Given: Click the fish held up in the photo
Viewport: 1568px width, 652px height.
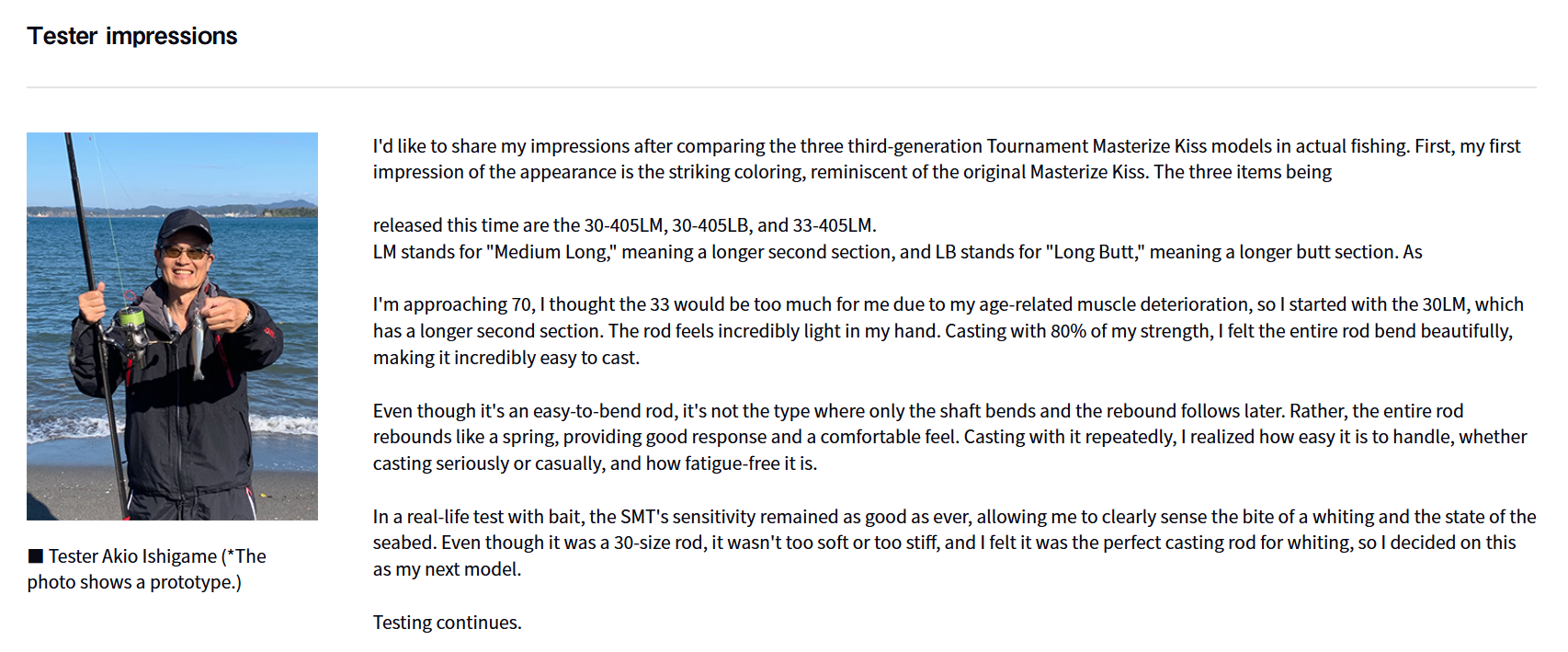Looking at the screenshot, I should pos(198,343).
